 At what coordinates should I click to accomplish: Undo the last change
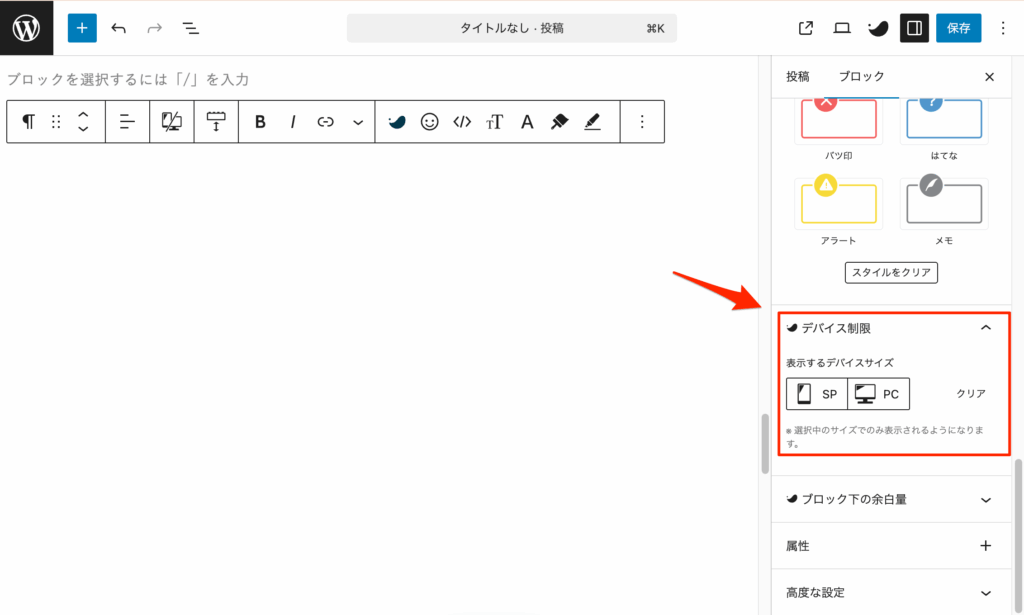click(x=119, y=28)
